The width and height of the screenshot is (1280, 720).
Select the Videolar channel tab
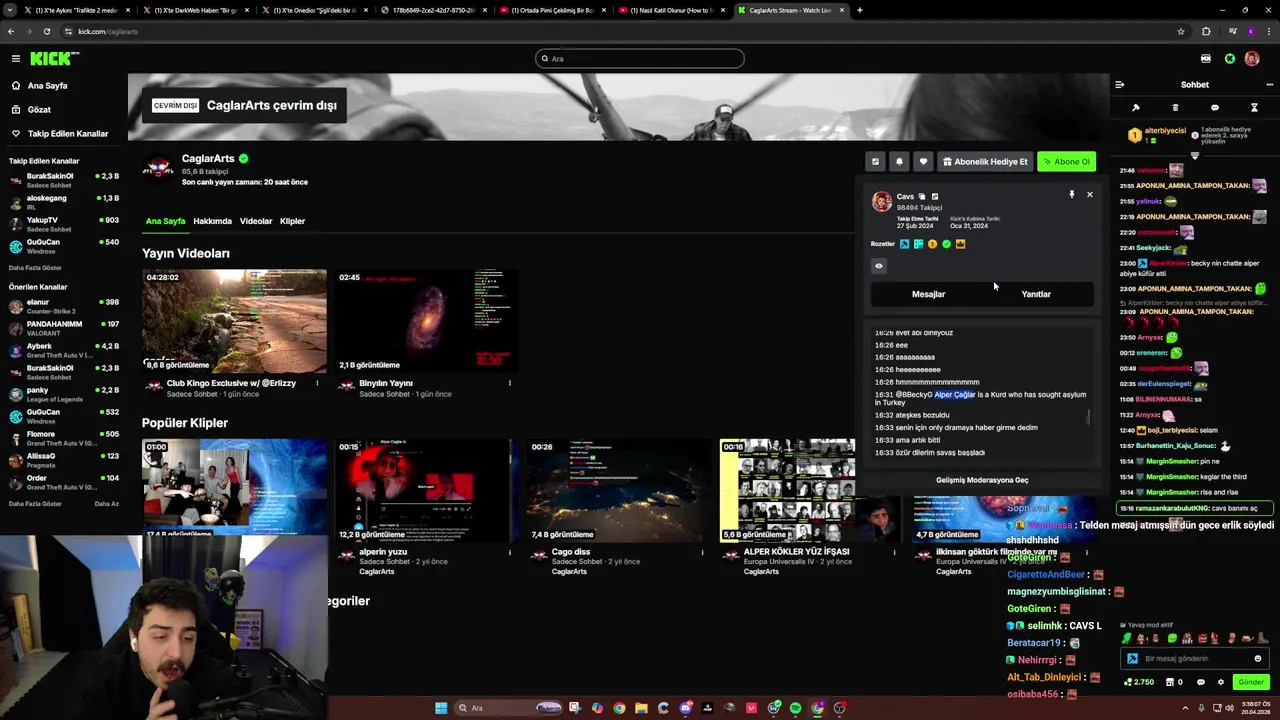255,221
